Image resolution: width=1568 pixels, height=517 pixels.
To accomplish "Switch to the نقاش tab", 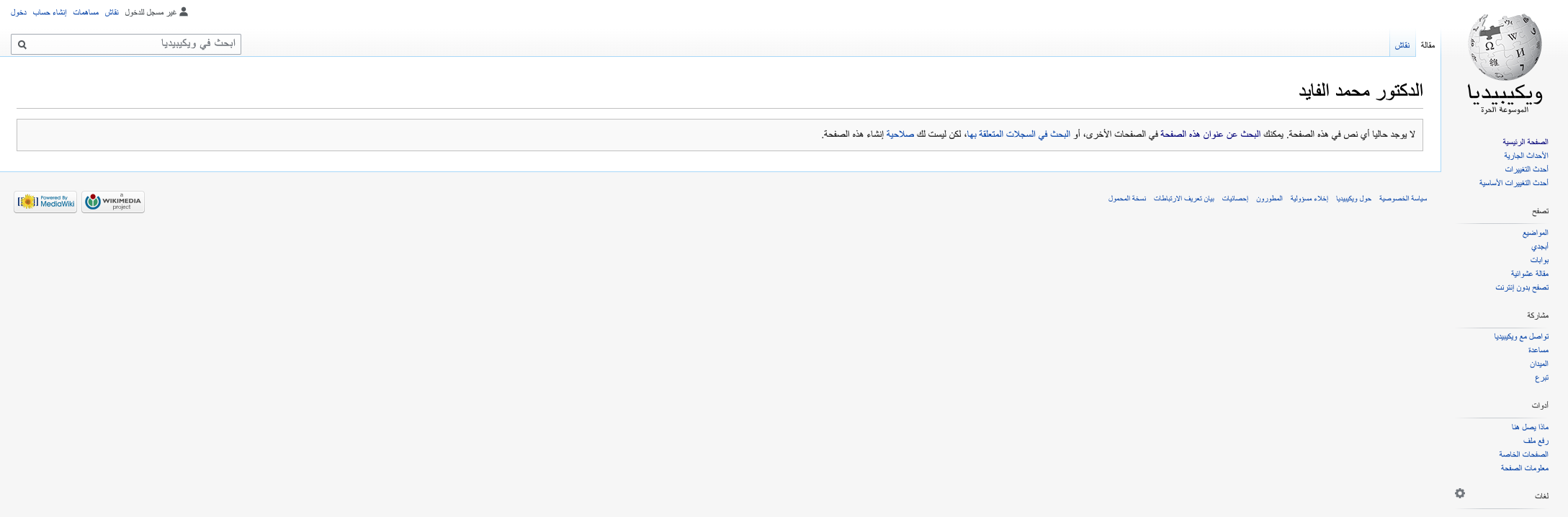I will pos(1402,45).
